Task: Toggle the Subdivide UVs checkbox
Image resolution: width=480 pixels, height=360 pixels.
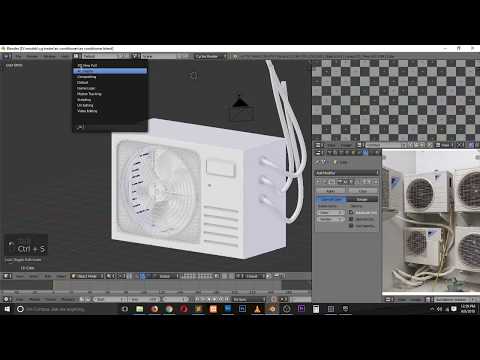Action: [x=351, y=212]
